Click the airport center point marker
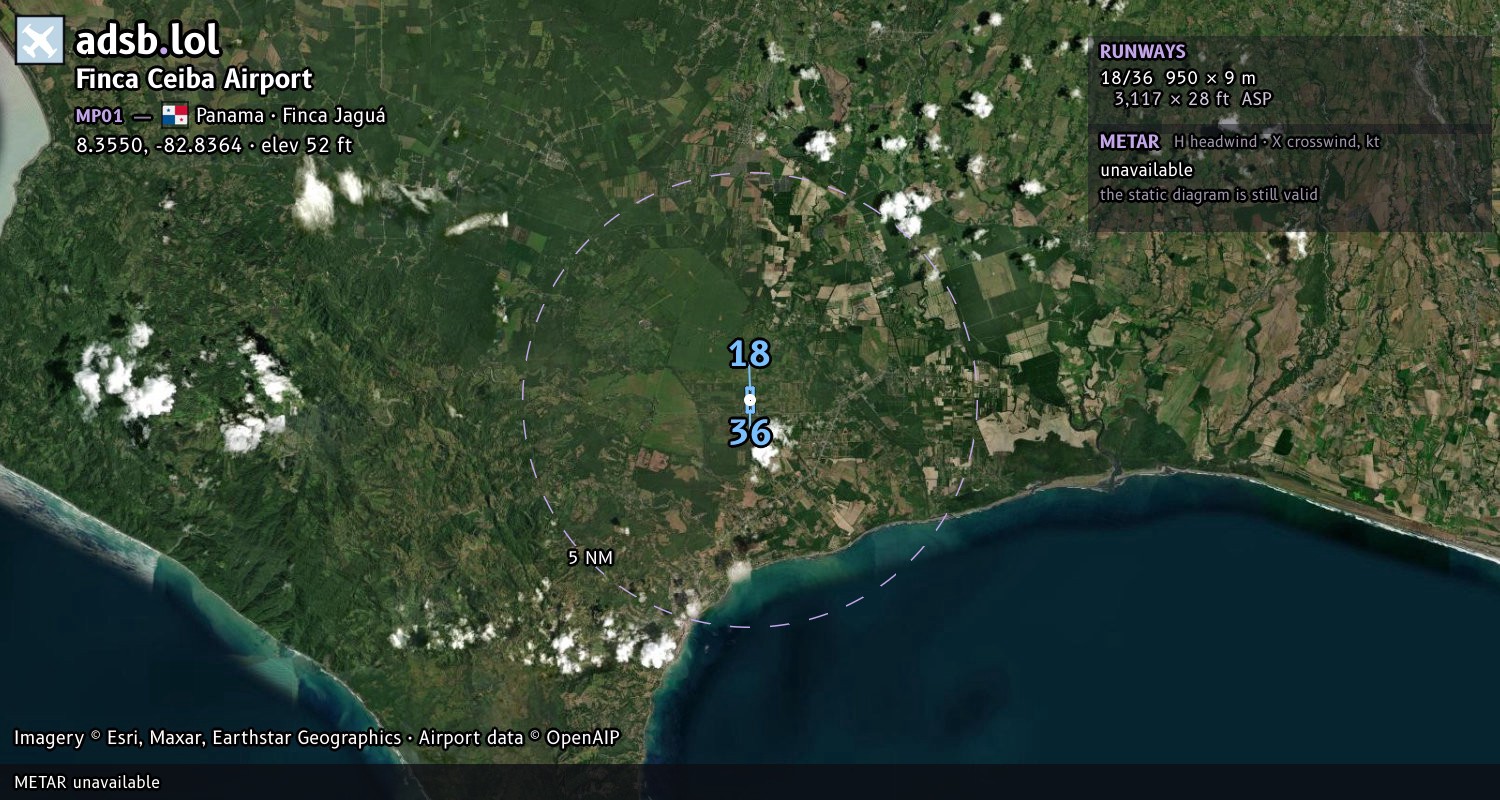Screen dimensions: 1500x800 [750, 400]
